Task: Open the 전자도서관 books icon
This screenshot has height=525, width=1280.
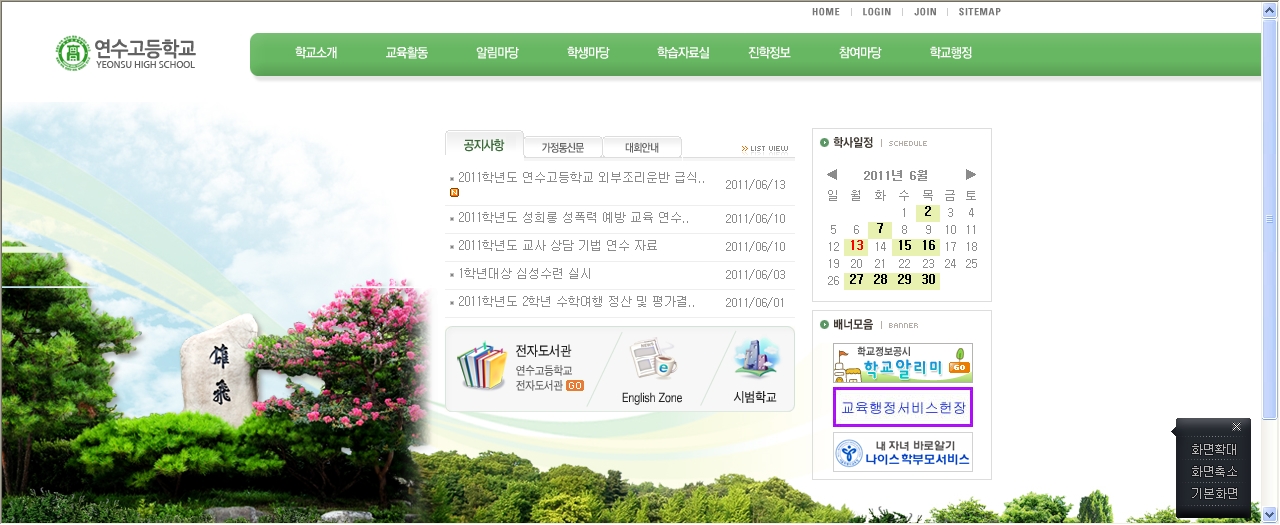Action: point(482,367)
